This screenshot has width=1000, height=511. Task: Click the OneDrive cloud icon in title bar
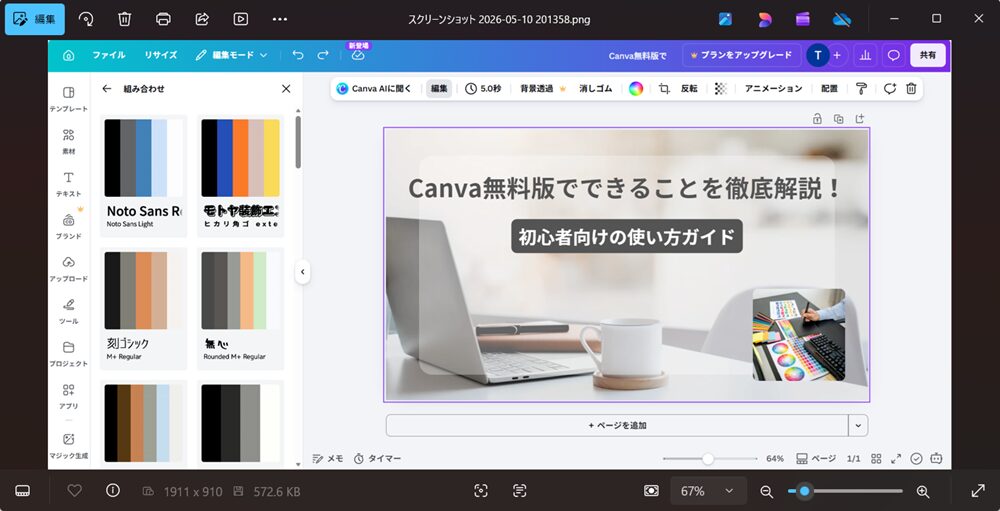(x=842, y=19)
